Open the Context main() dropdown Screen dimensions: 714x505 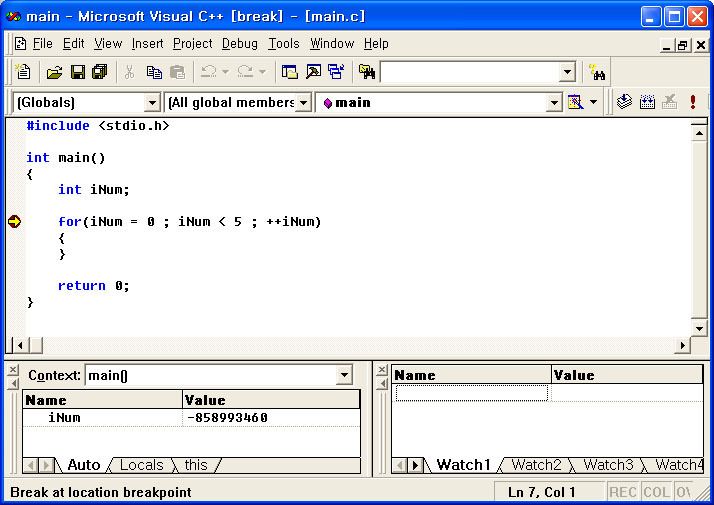[344, 376]
